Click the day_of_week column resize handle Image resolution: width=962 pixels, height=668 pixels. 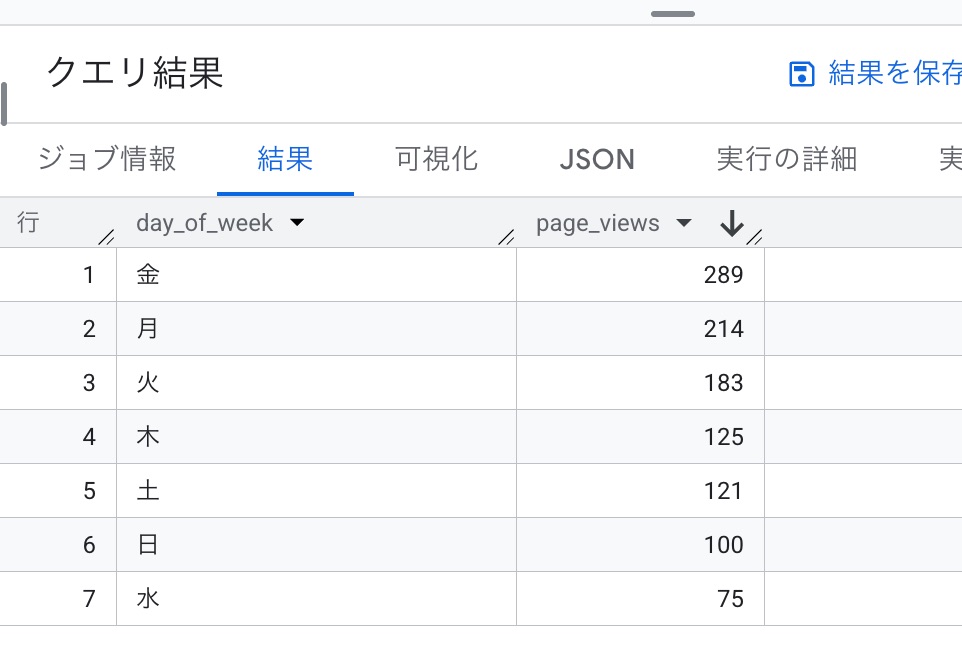pos(506,237)
